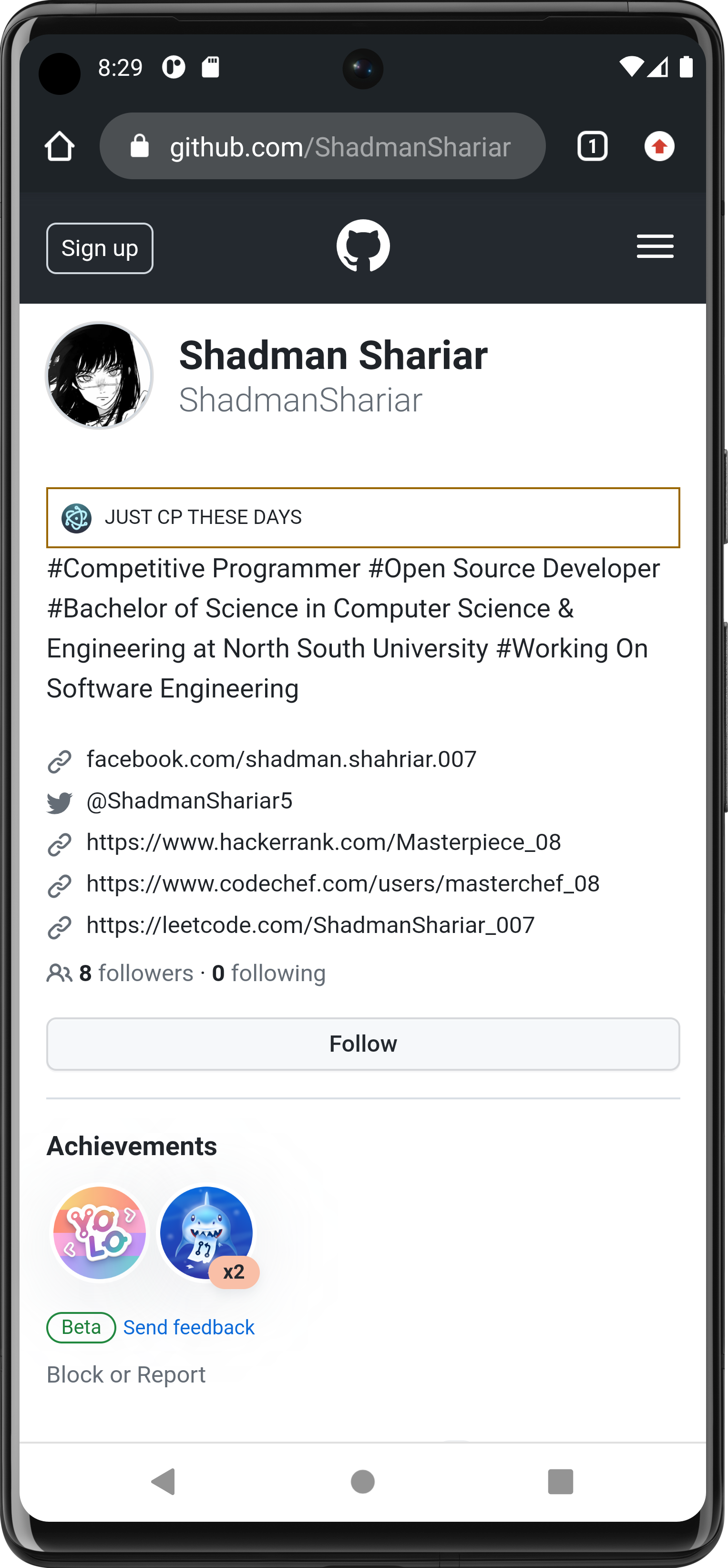Click the followers people icon
This screenshot has height=1568, width=728.
point(59,972)
